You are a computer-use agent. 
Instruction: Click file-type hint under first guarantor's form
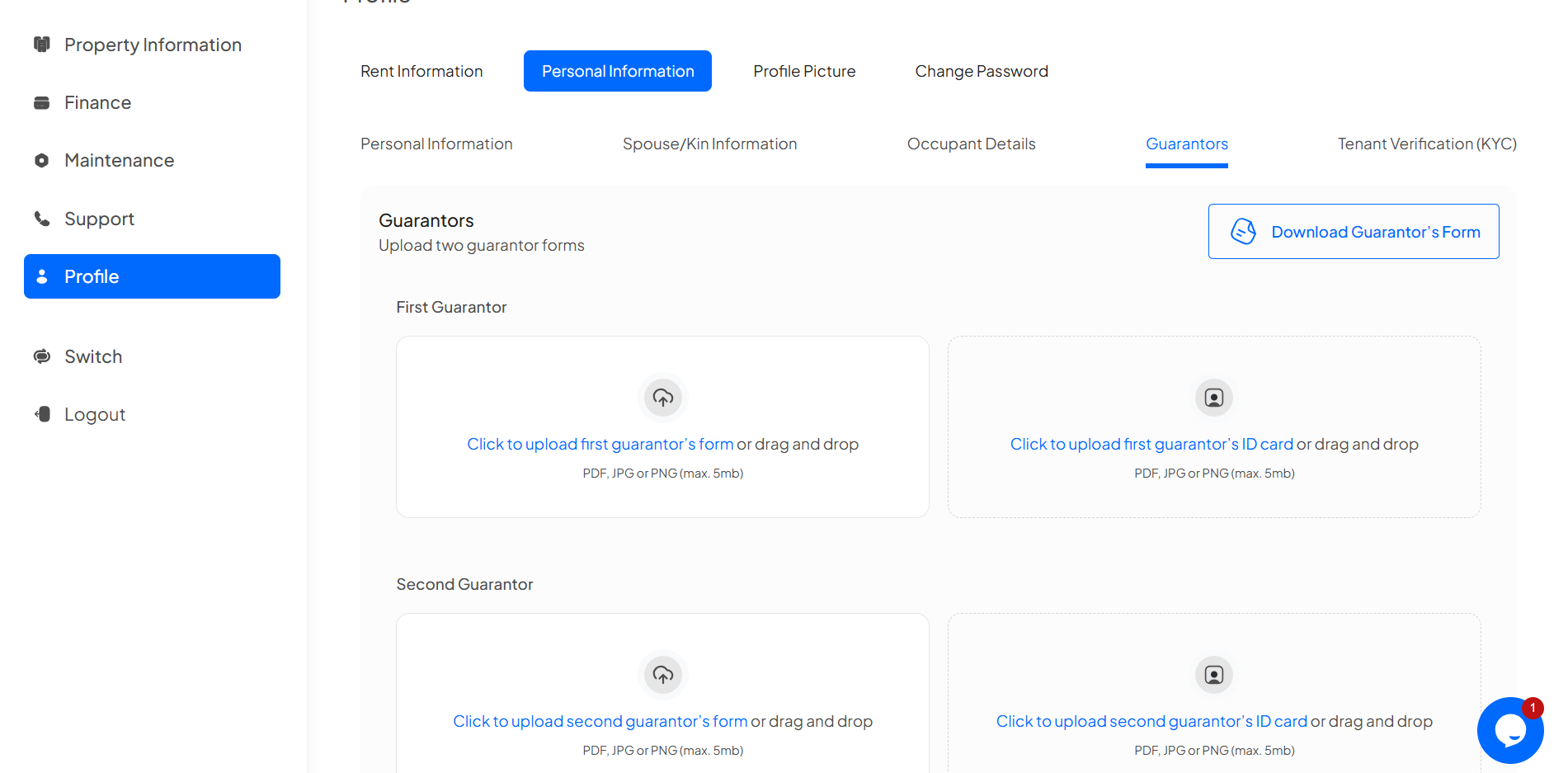(x=663, y=474)
